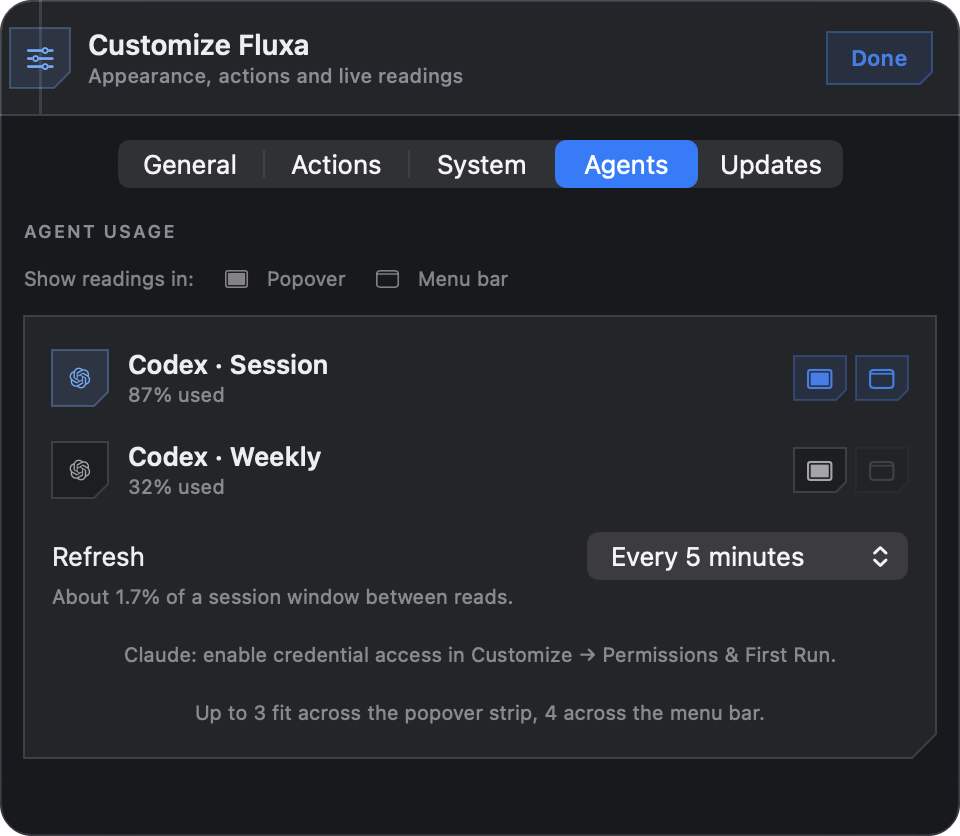
Task: Open the Updates tab
Action: (x=771, y=165)
